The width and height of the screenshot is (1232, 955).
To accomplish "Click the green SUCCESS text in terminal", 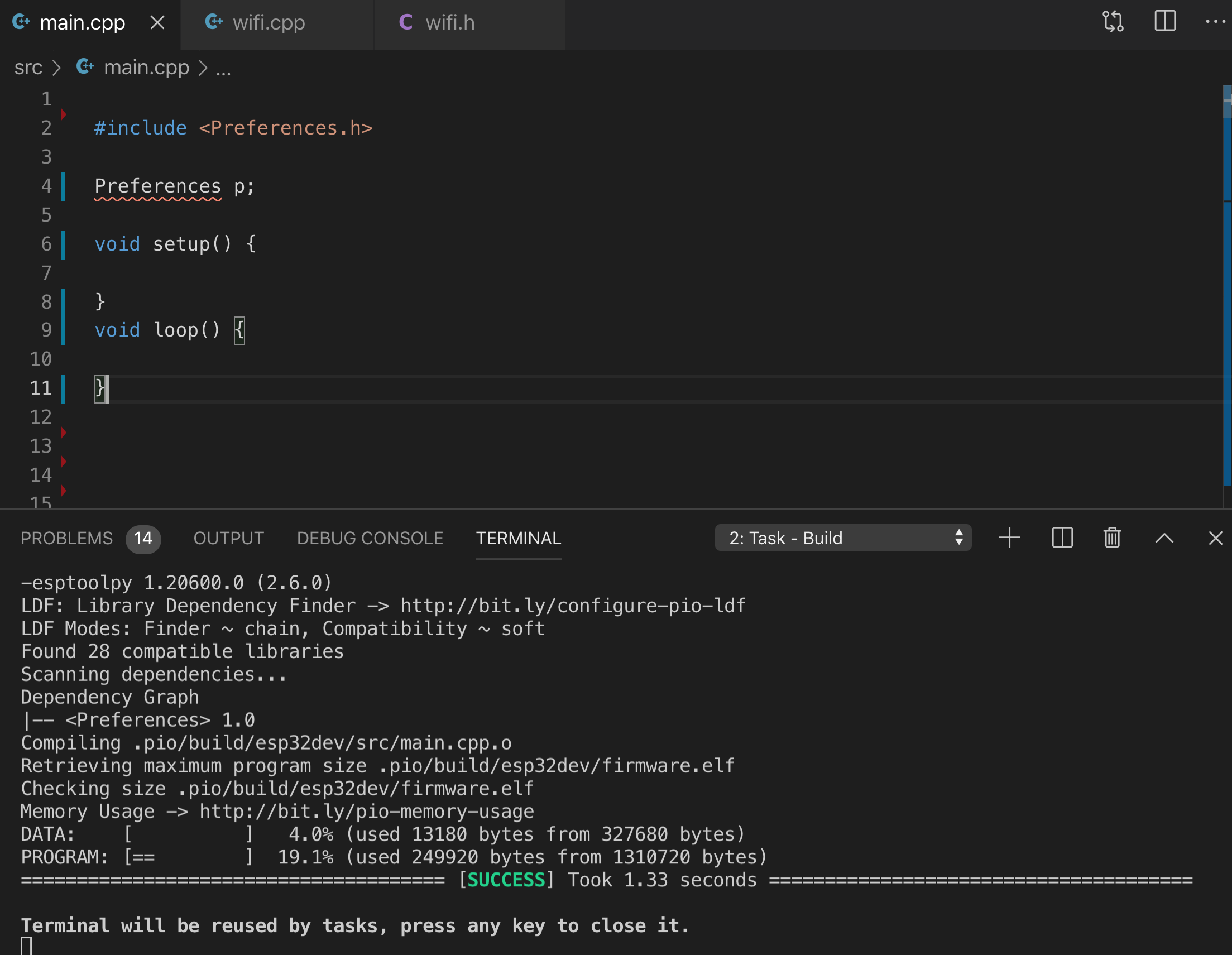I will (x=506, y=880).
